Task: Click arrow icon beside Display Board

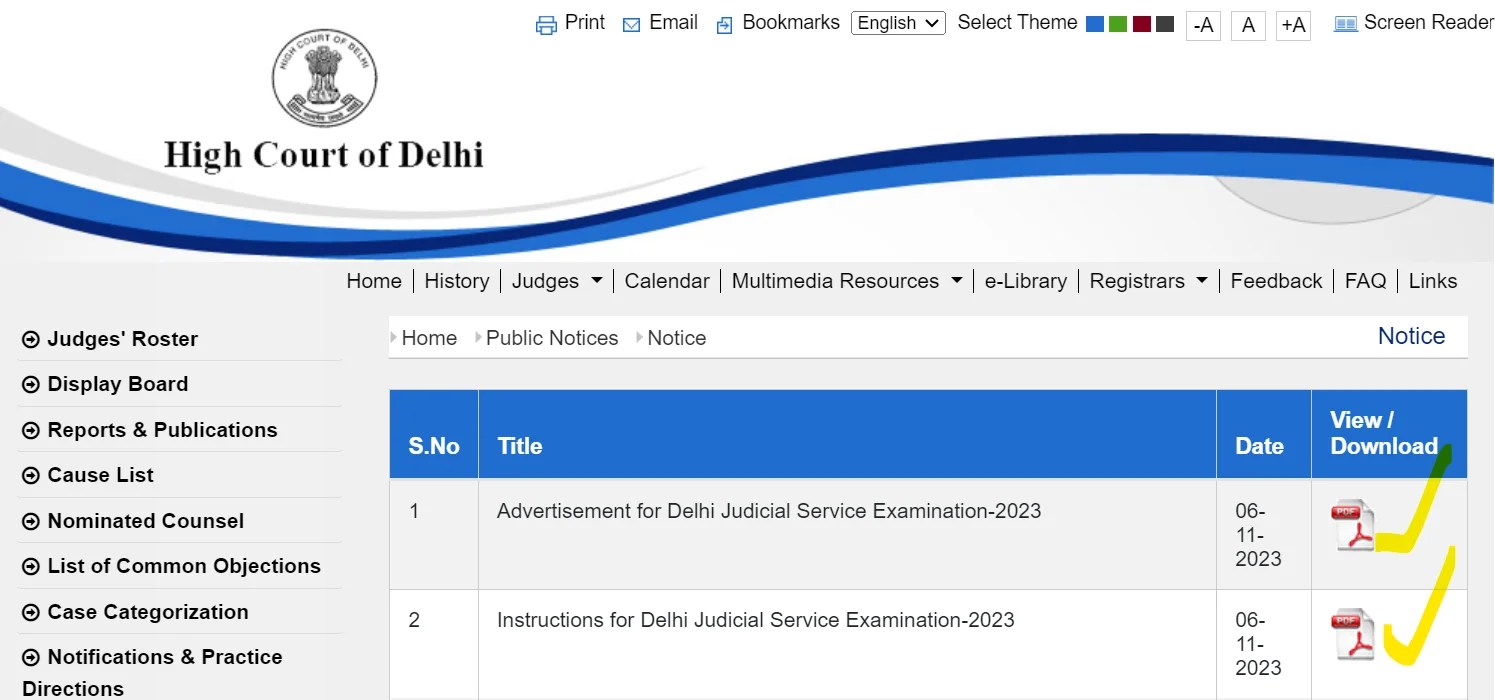Action: (x=31, y=385)
